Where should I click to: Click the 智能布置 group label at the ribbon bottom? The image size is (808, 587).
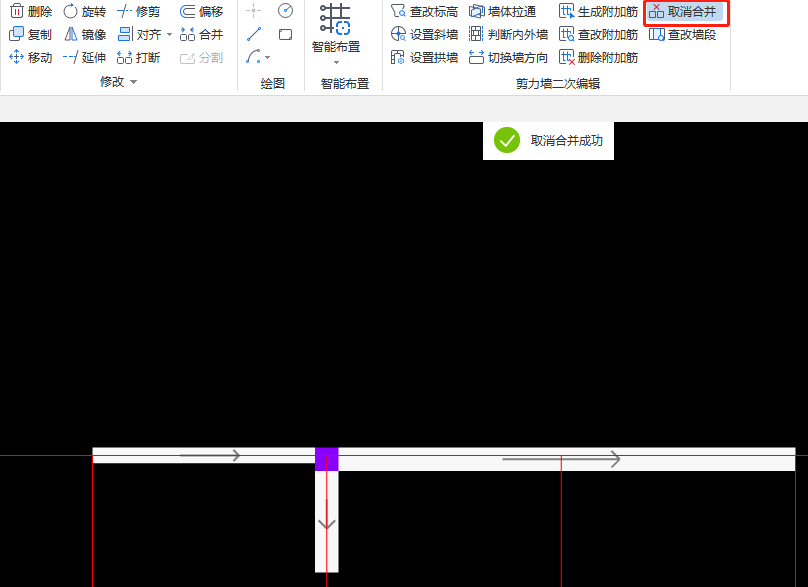point(345,83)
